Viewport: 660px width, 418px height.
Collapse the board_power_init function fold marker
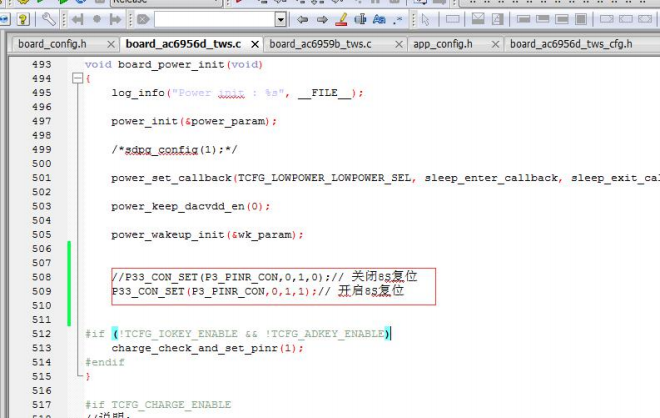[77, 78]
